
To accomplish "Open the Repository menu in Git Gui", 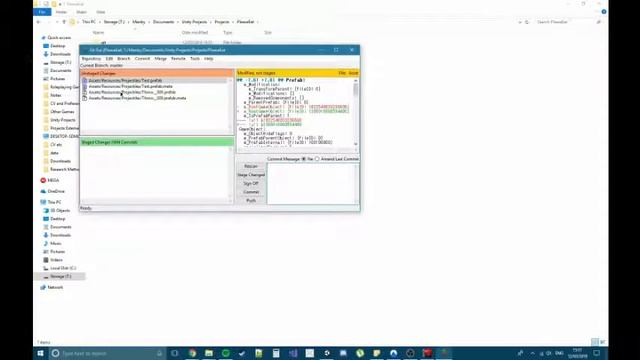I will click(91, 59).
